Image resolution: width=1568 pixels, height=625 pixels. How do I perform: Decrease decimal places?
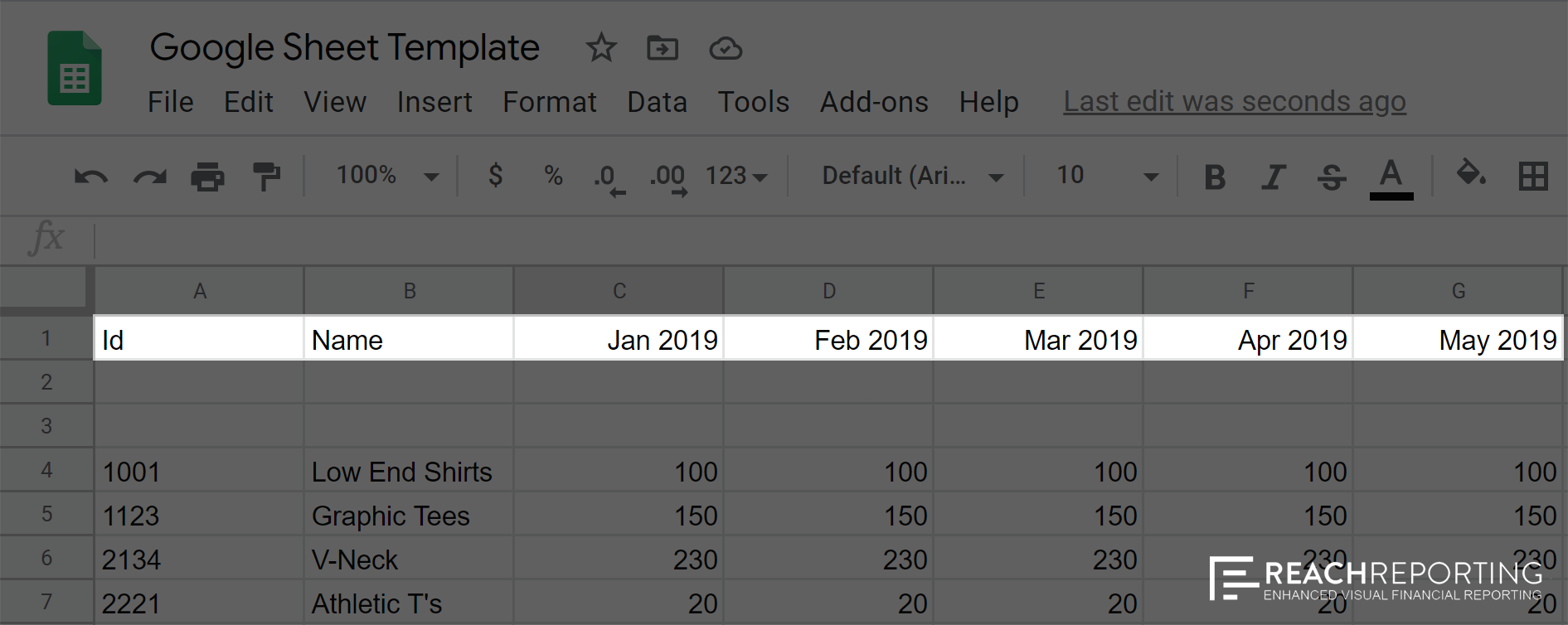pos(608,176)
